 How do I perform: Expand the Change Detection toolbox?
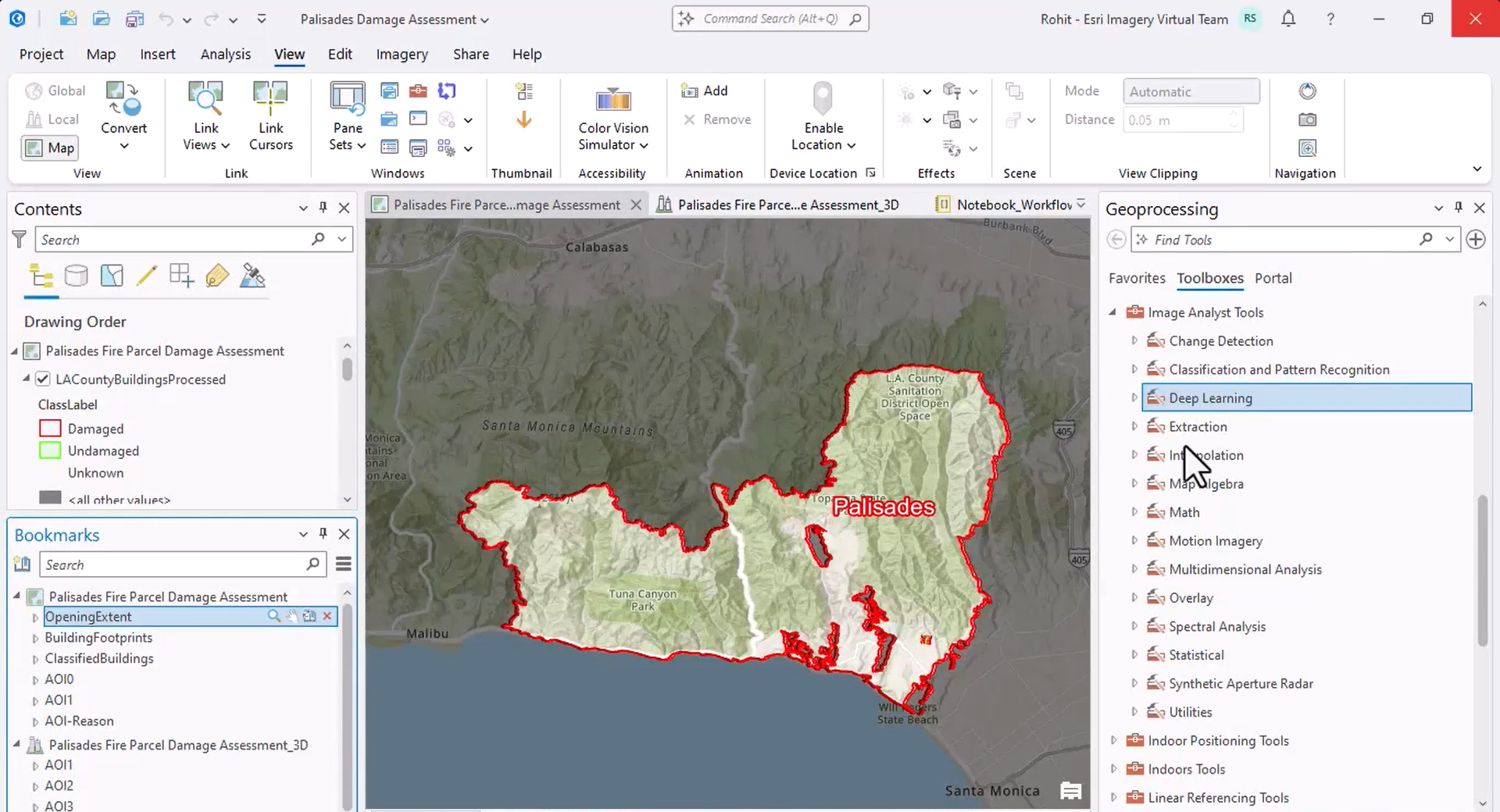[x=1134, y=340]
